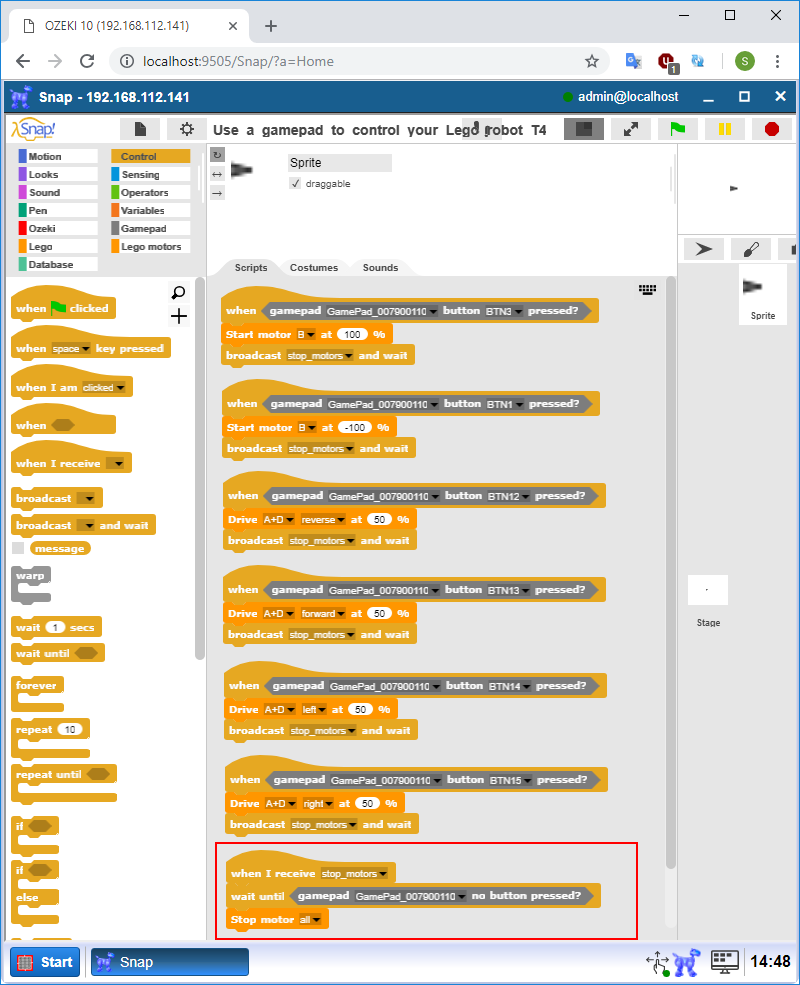Toggle the draggable checkbox
Screen dimensions: 800x985
coord(295,183)
